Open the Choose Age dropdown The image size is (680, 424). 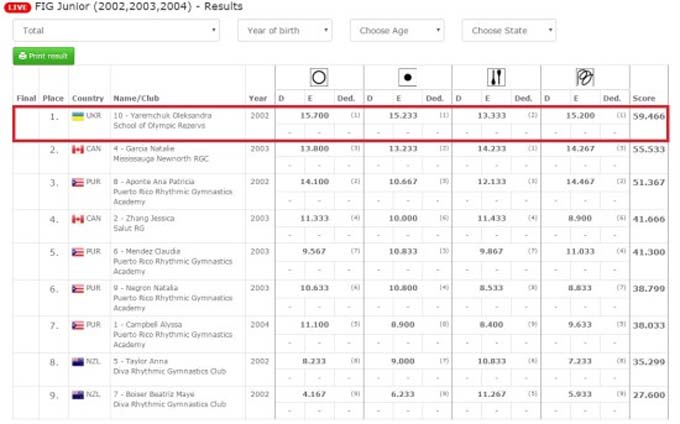click(x=396, y=31)
